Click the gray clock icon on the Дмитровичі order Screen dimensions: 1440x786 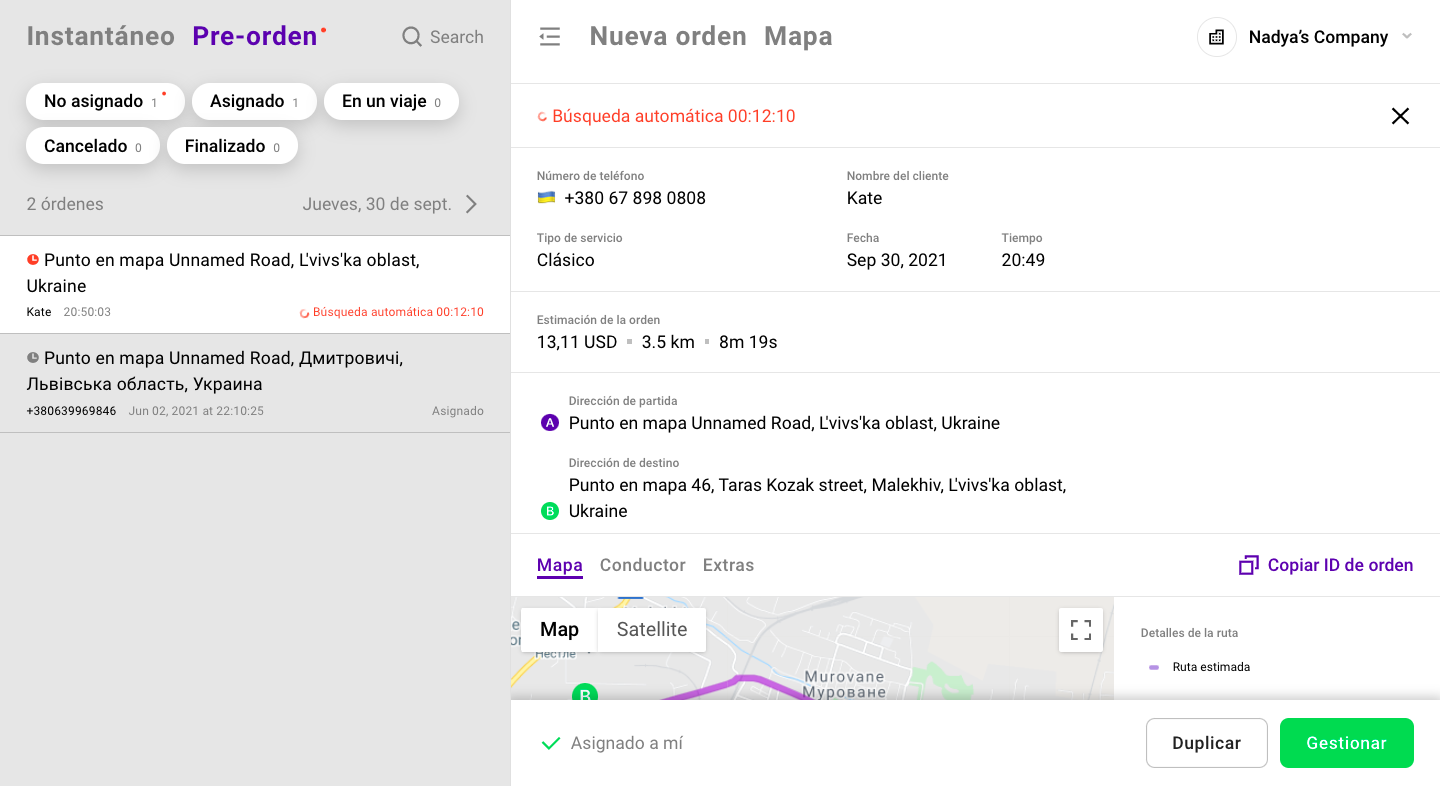33,357
